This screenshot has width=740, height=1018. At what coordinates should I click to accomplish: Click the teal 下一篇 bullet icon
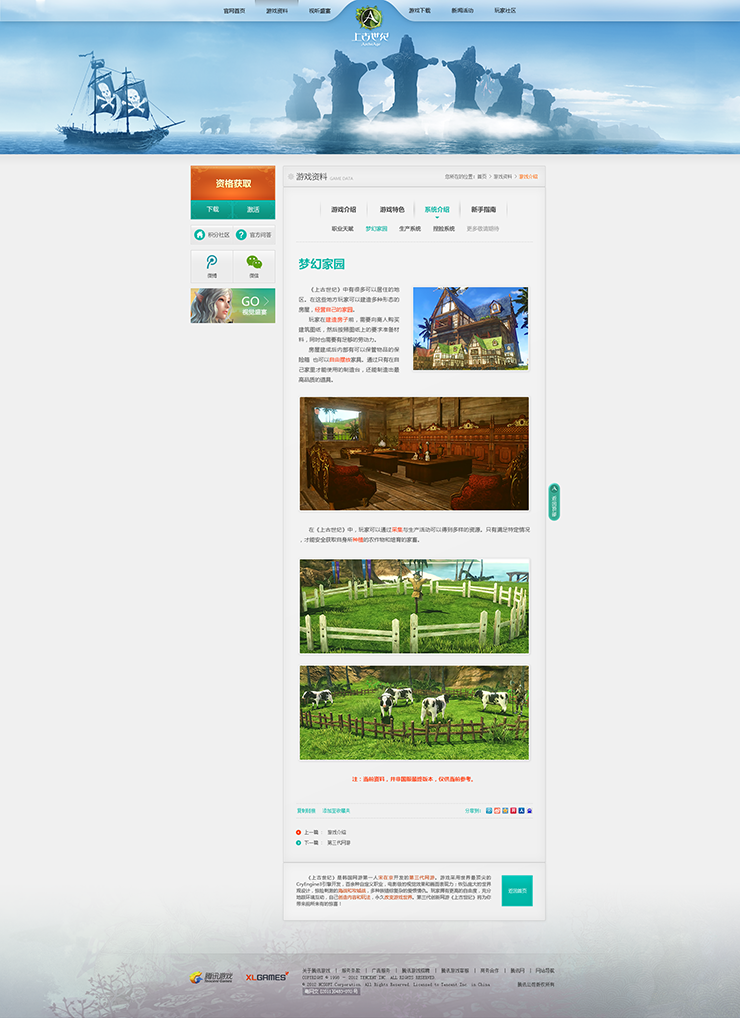[x=299, y=843]
